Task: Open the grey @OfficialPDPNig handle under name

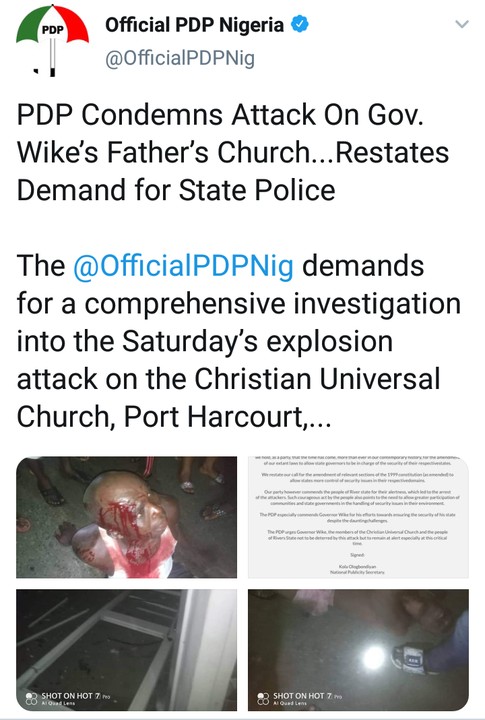Action: click(x=180, y=59)
